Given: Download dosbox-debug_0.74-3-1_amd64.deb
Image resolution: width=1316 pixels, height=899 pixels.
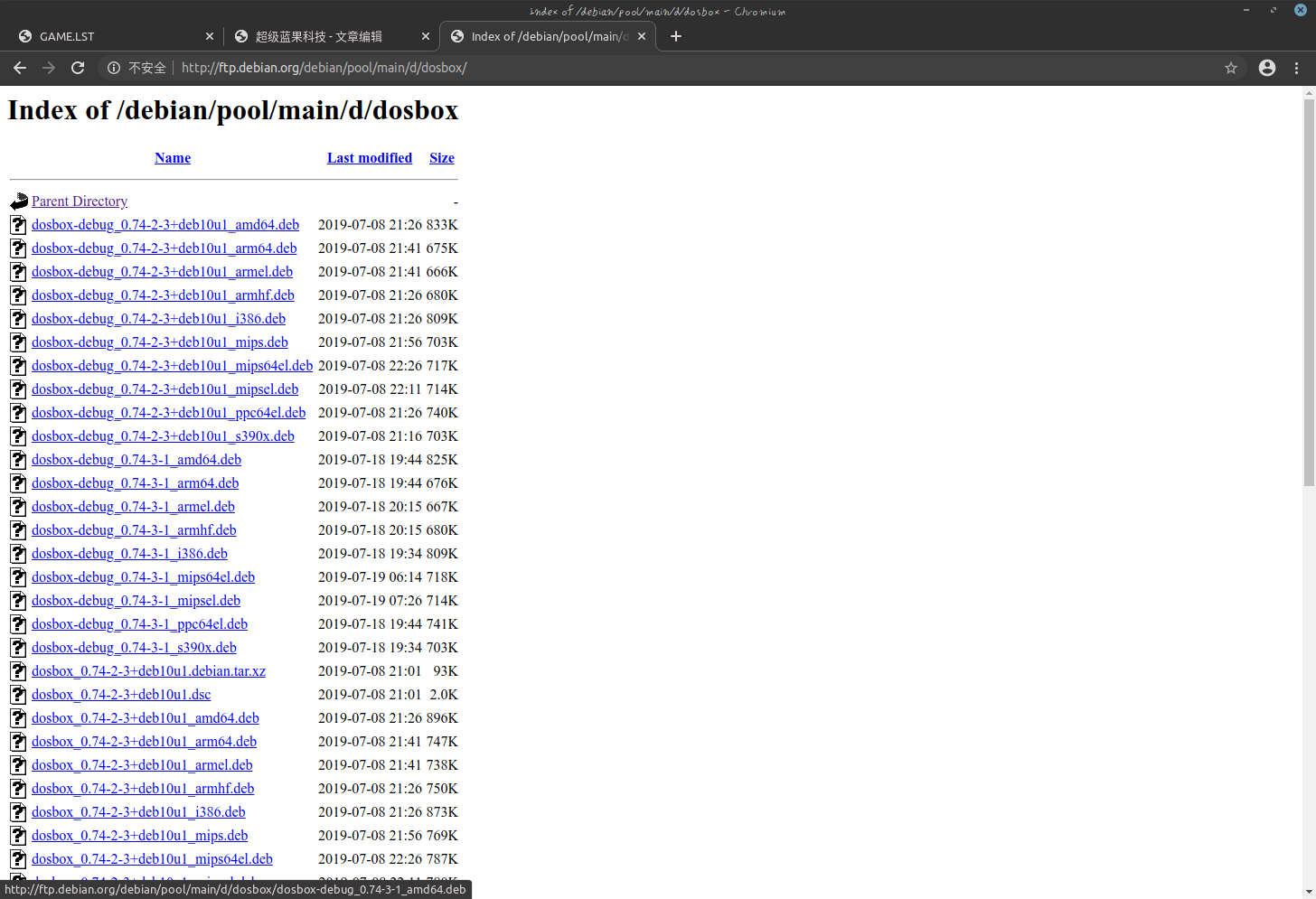Looking at the screenshot, I should (136, 460).
